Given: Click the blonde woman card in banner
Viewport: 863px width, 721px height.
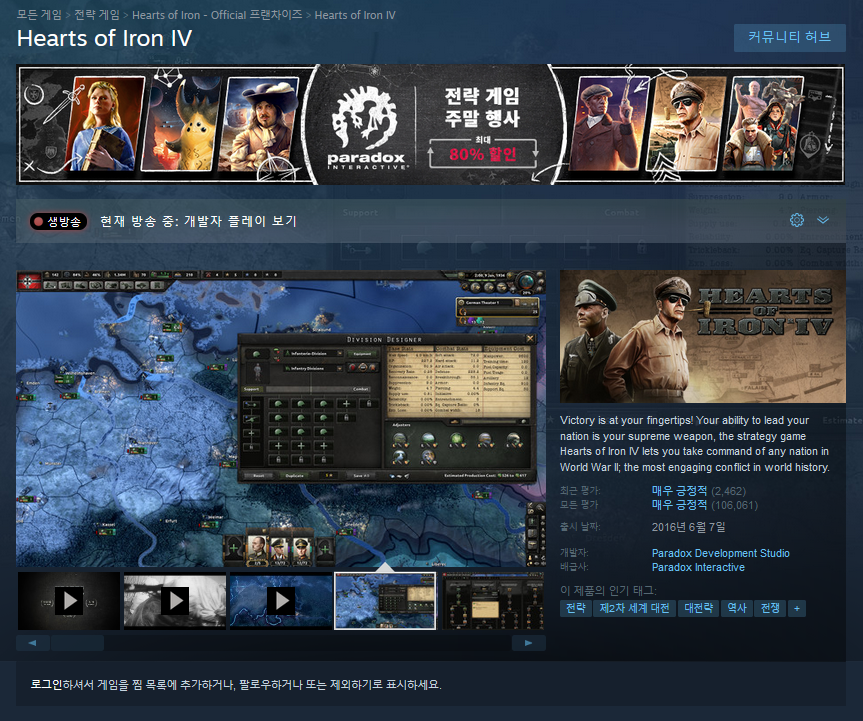Looking at the screenshot, I should click(105, 123).
